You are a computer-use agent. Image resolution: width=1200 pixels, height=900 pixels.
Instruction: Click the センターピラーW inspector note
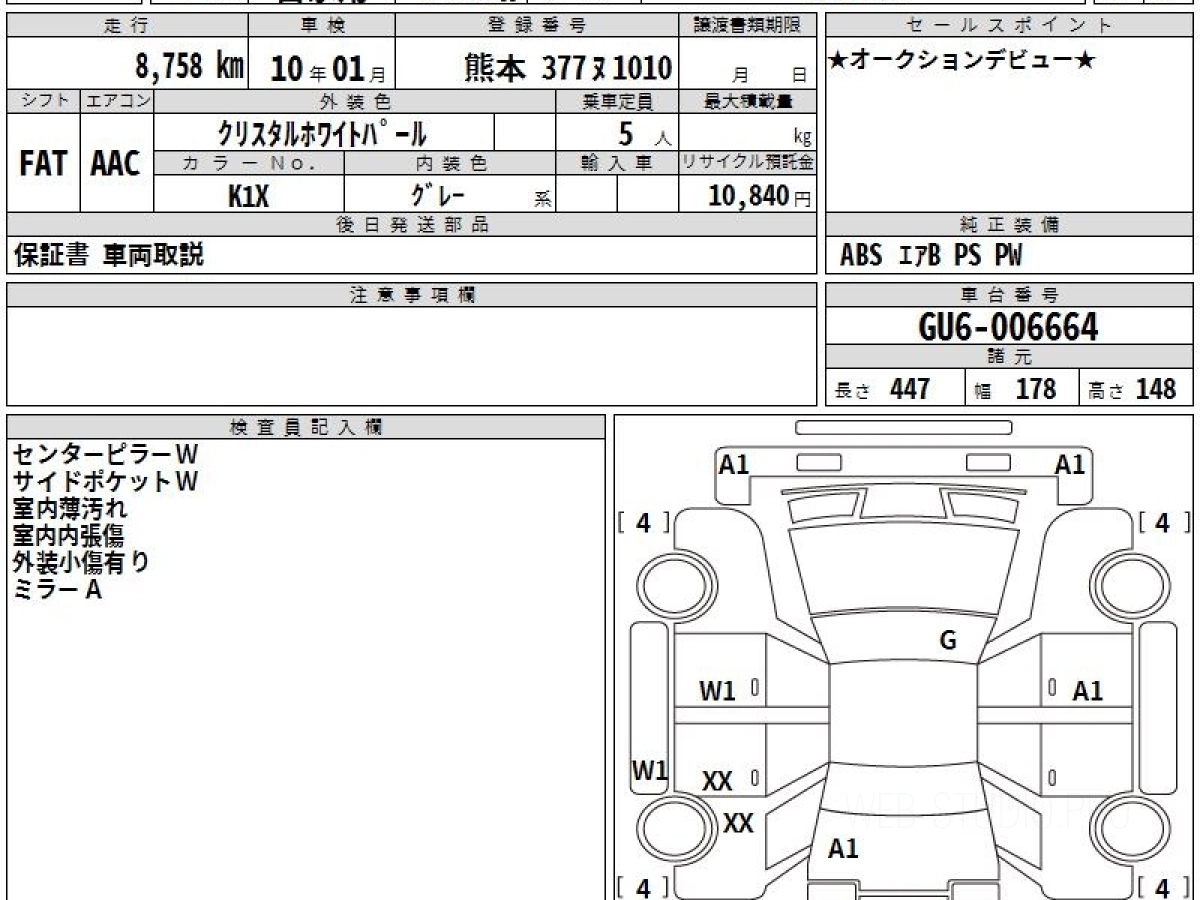pos(105,454)
